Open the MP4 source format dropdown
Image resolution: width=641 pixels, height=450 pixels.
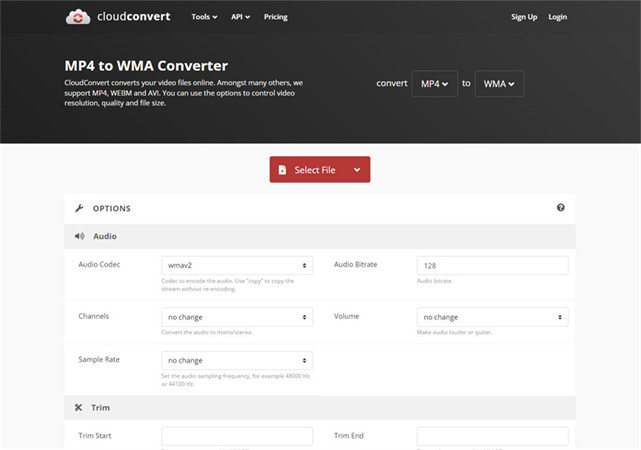click(x=435, y=84)
